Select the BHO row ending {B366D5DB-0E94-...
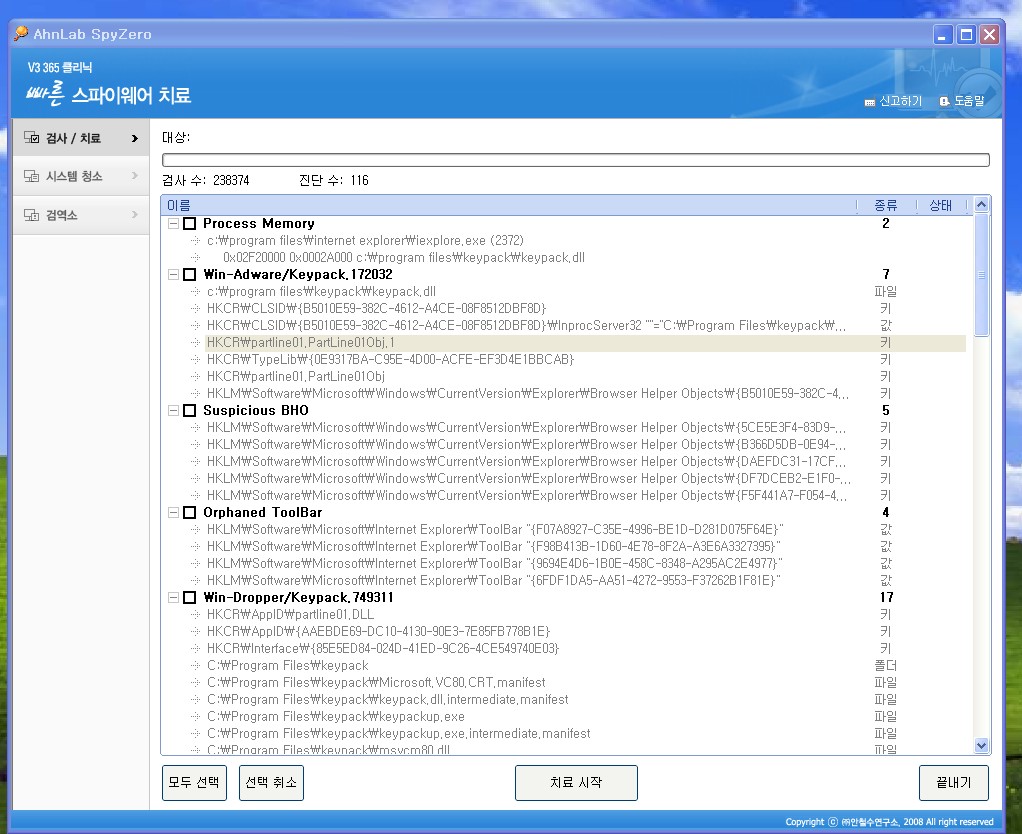Viewport: 1022px width, 834px height. (x=585, y=444)
